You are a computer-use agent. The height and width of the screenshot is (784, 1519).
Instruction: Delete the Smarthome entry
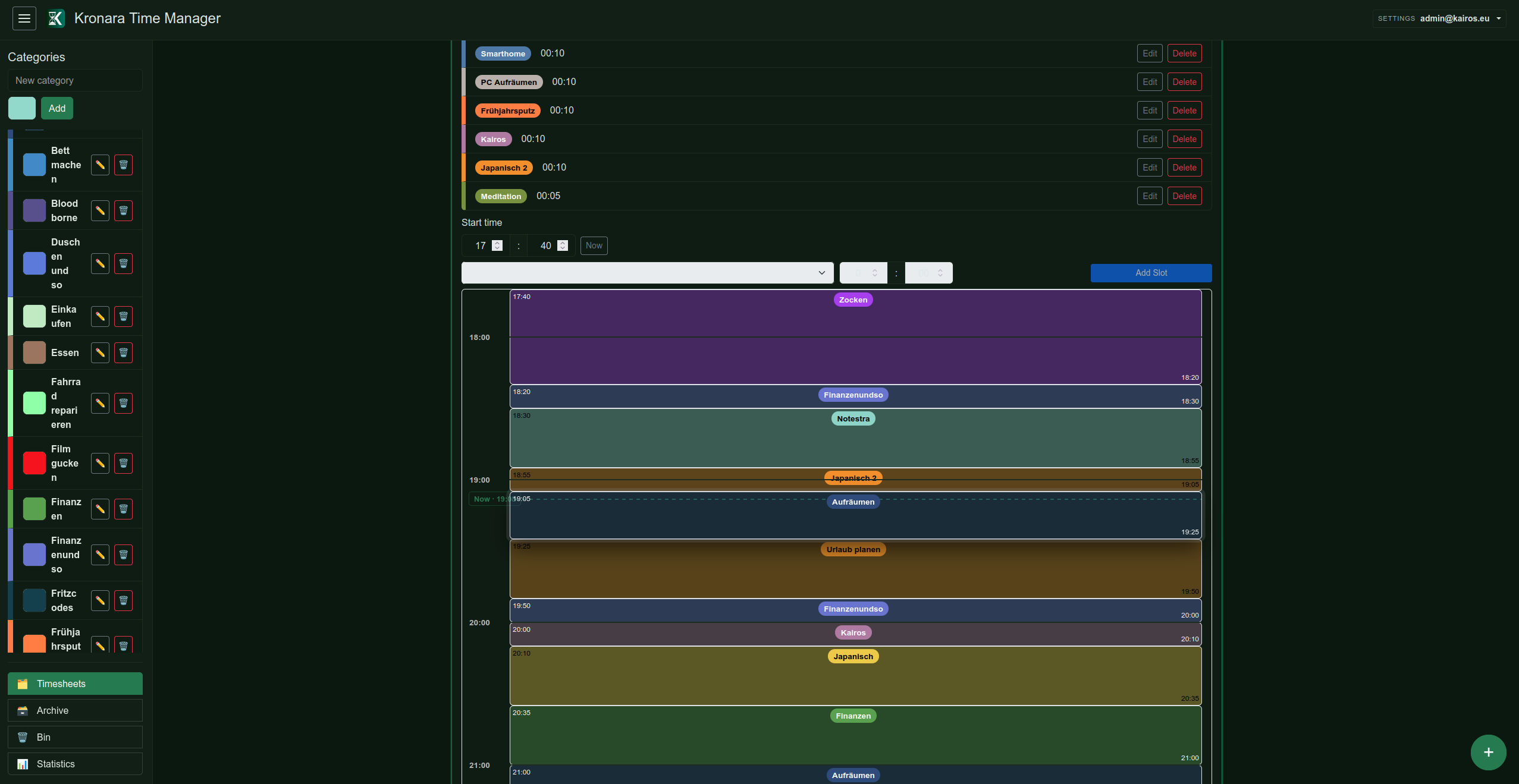1184,53
